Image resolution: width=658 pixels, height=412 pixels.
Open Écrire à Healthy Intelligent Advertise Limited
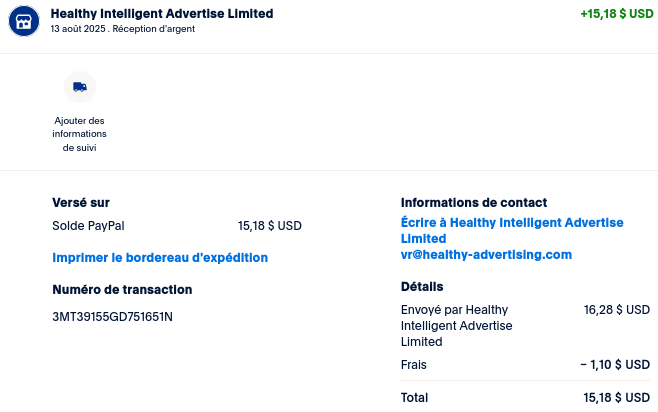tap(512, 230)
